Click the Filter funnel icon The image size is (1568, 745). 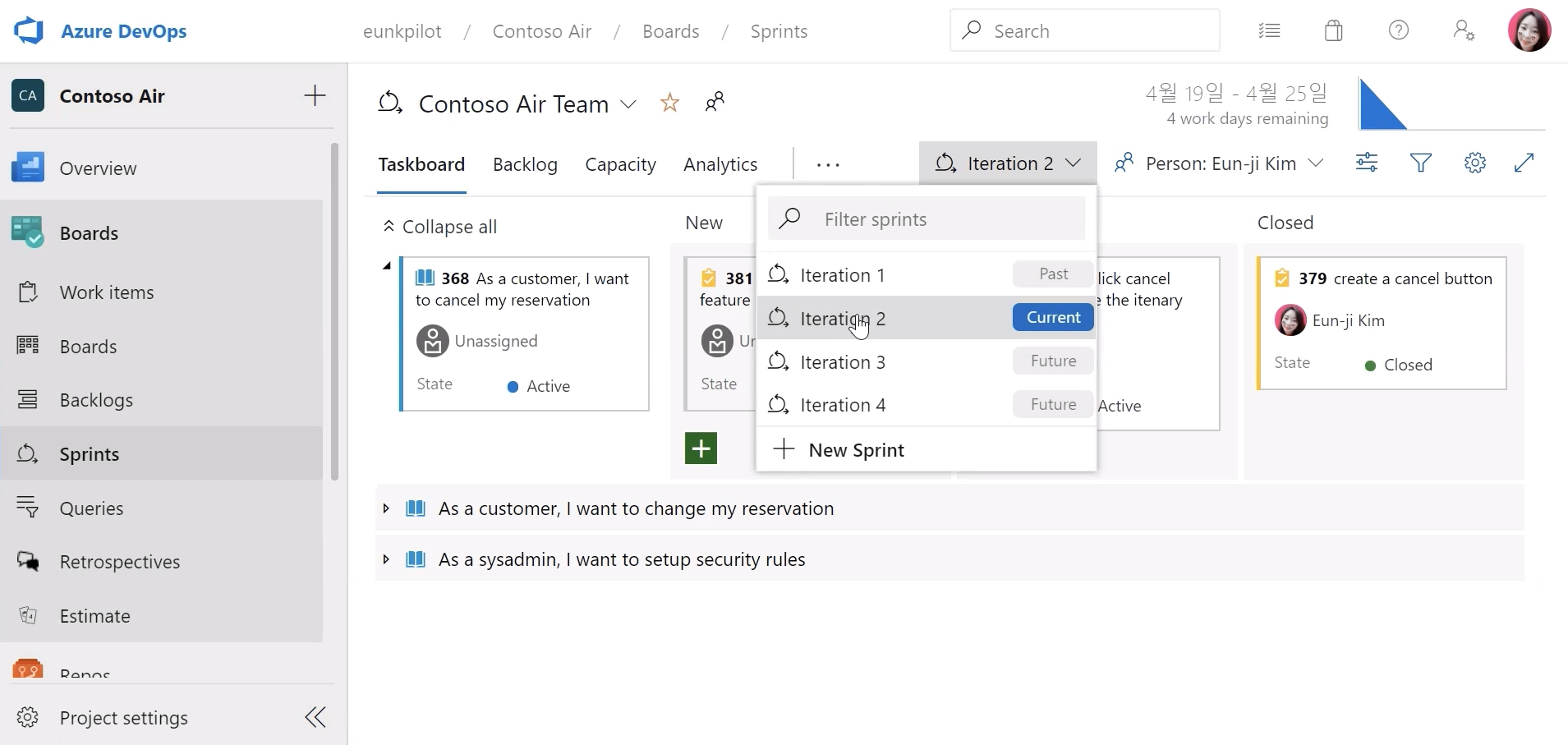1421,163
